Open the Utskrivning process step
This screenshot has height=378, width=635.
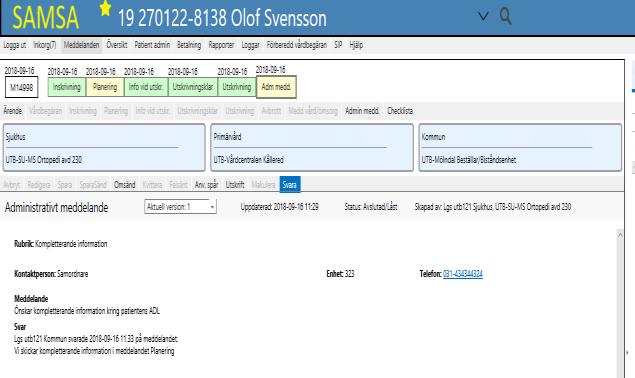pos(237,87)
